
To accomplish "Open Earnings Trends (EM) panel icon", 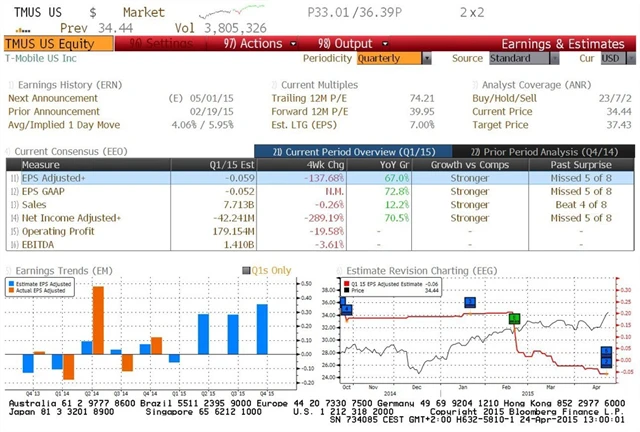I will [9, 270].
